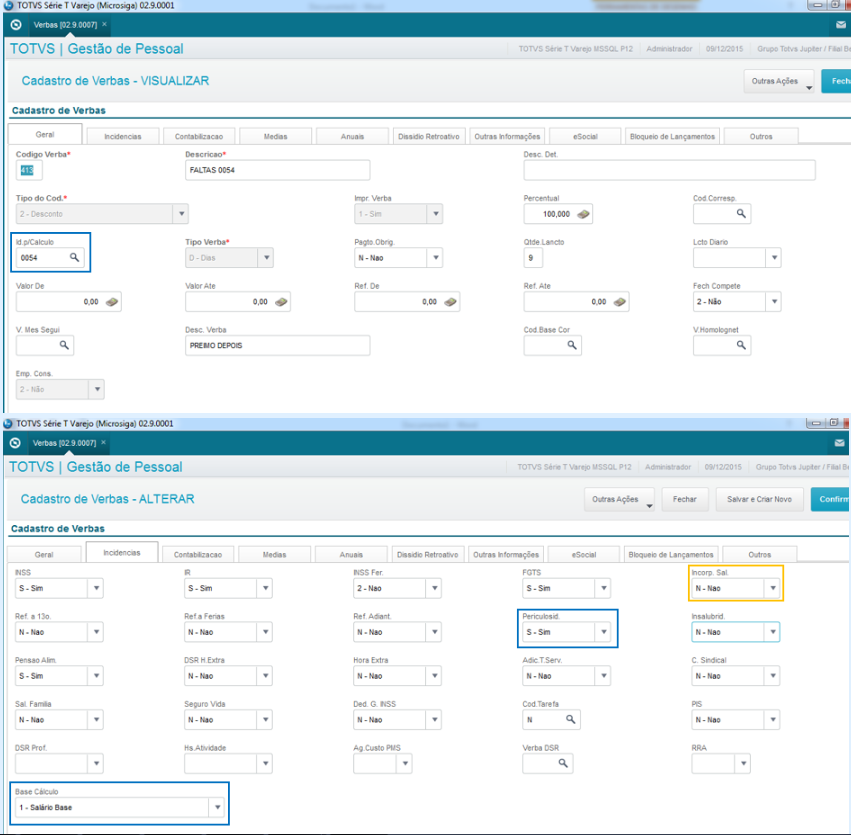Image resolution: width=851 pixels, height=835 pixels.
Task: Open Anuais tab in lower window
Action: (351, 554)
